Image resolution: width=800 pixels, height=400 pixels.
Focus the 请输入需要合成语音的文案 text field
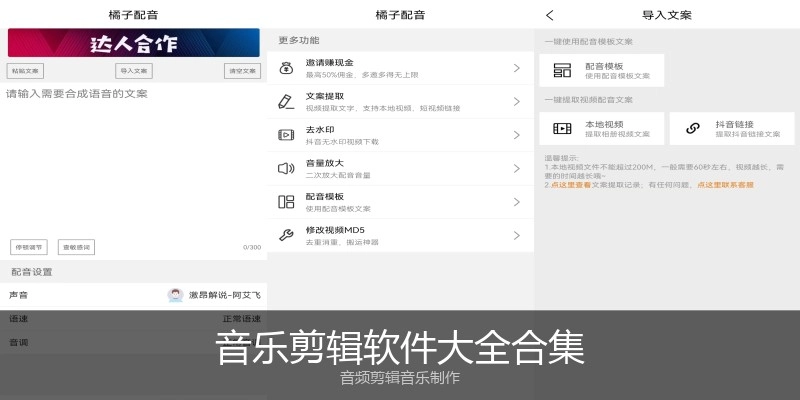(x=134, y=161)
